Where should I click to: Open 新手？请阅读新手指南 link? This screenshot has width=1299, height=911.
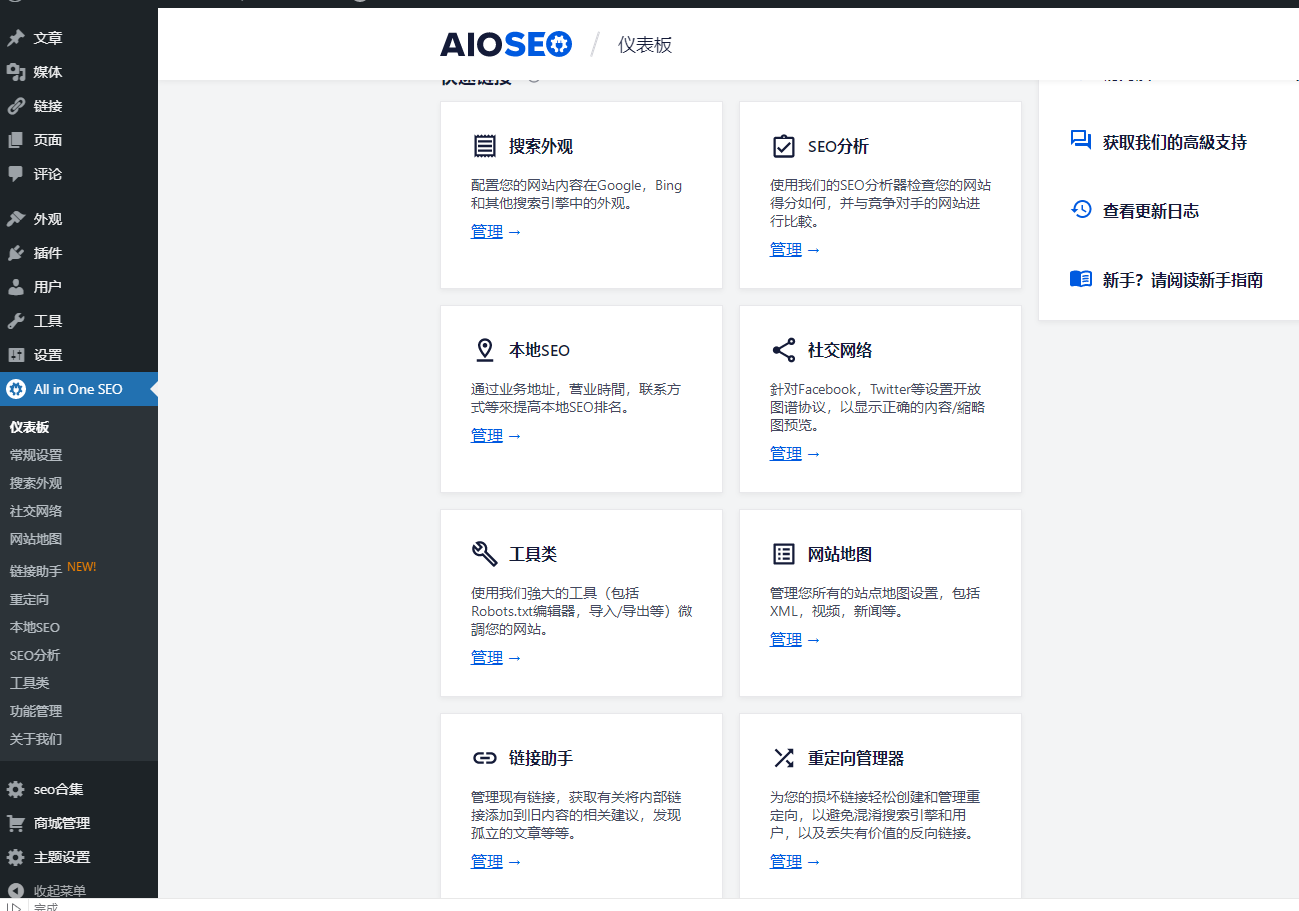1182,280
